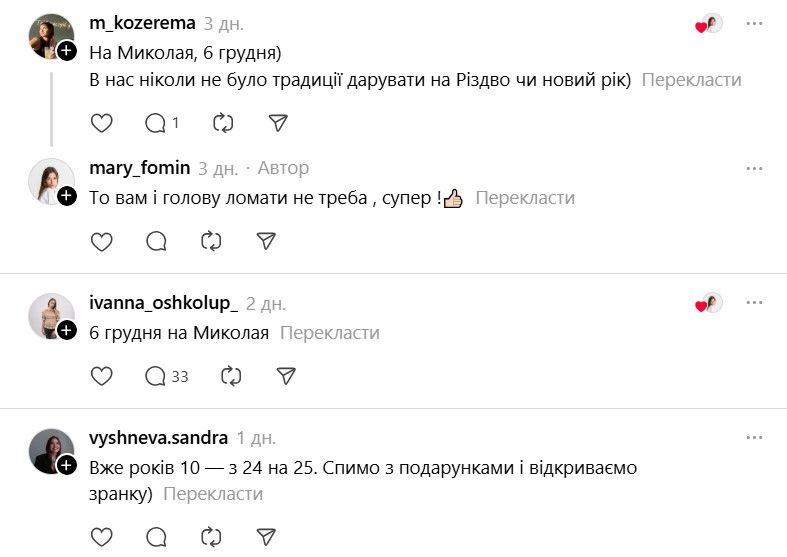The image size is (787, 557).
Task: Open more options for m_kozerema's comment
Action: 754,24
